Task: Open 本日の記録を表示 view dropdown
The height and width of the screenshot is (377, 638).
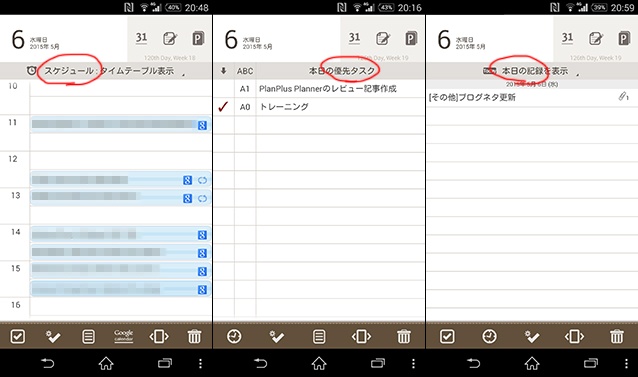Action: pyautogui.click(x=535, y=71)
